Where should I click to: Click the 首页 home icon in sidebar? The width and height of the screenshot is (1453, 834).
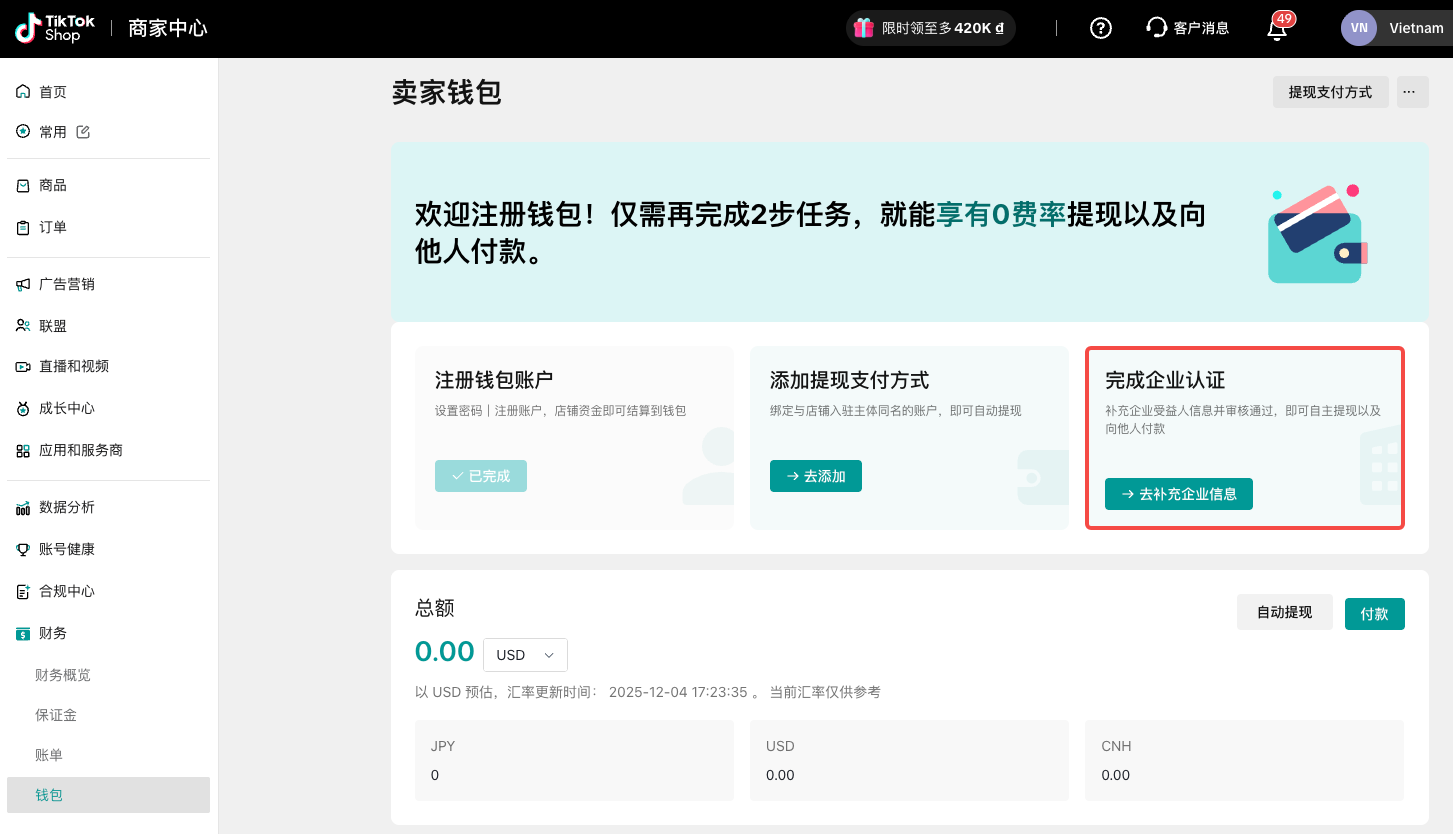(x=23, y=92)
